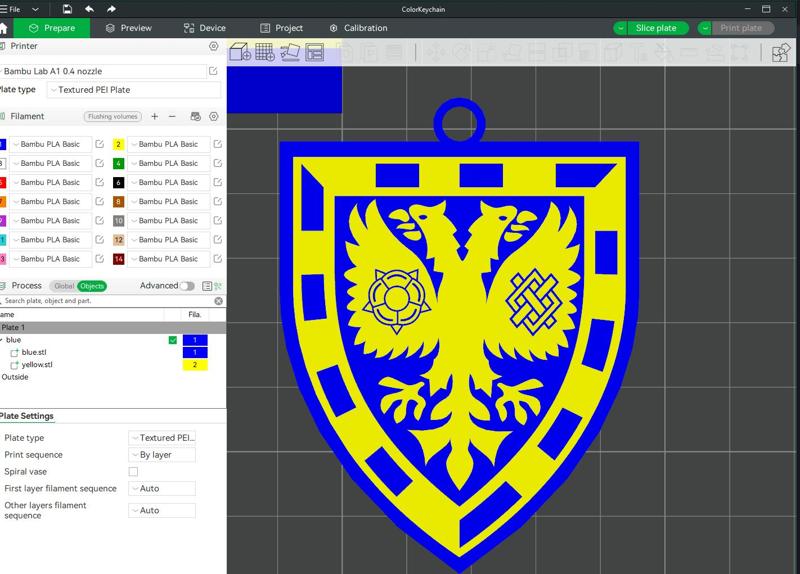The image size is (800, 574).
Task: Open filament 2 Bambu PLA Basic dropdown
Action: click(x=168, y=144)
